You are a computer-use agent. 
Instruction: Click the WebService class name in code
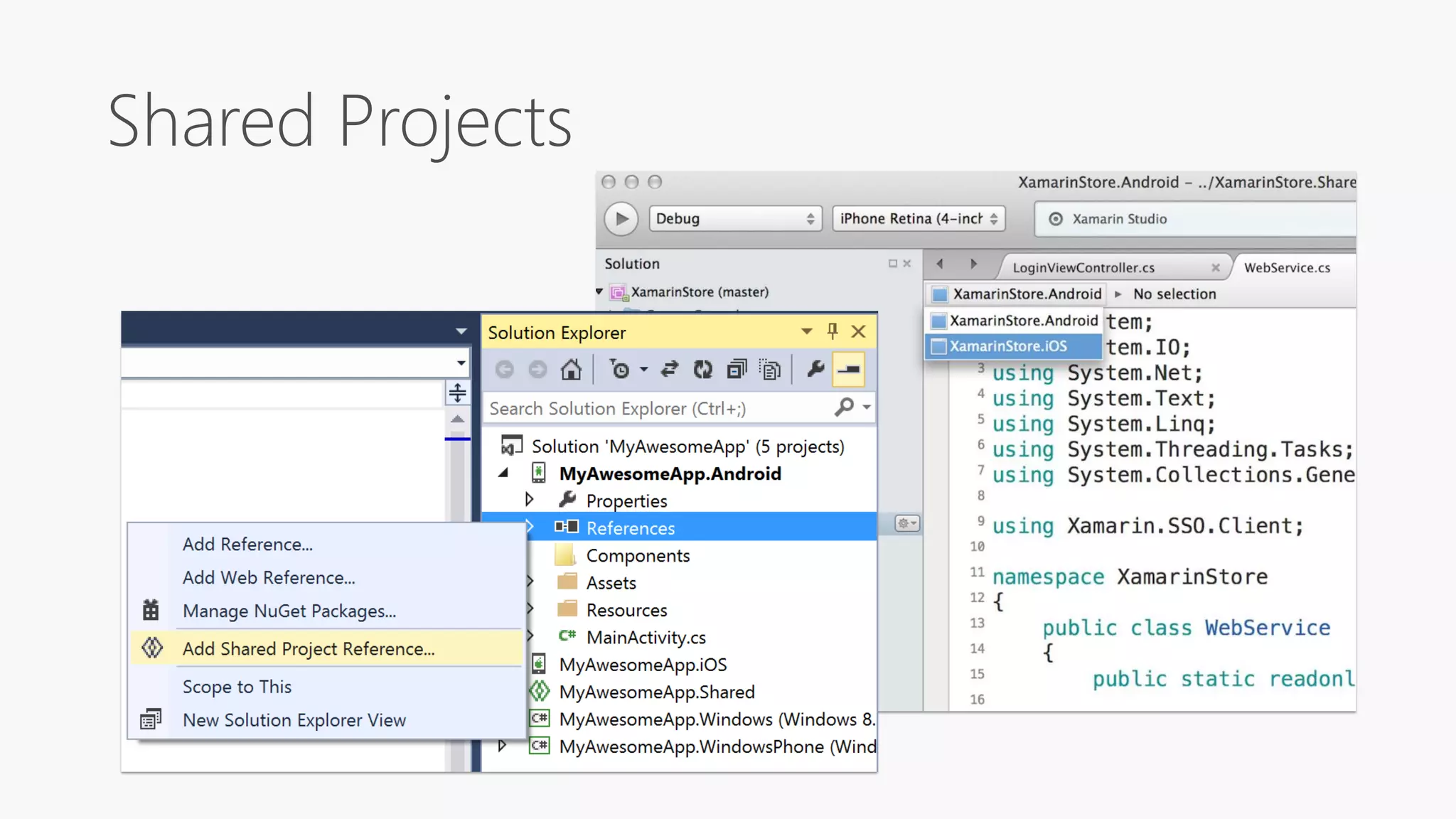pos(1267,628)
